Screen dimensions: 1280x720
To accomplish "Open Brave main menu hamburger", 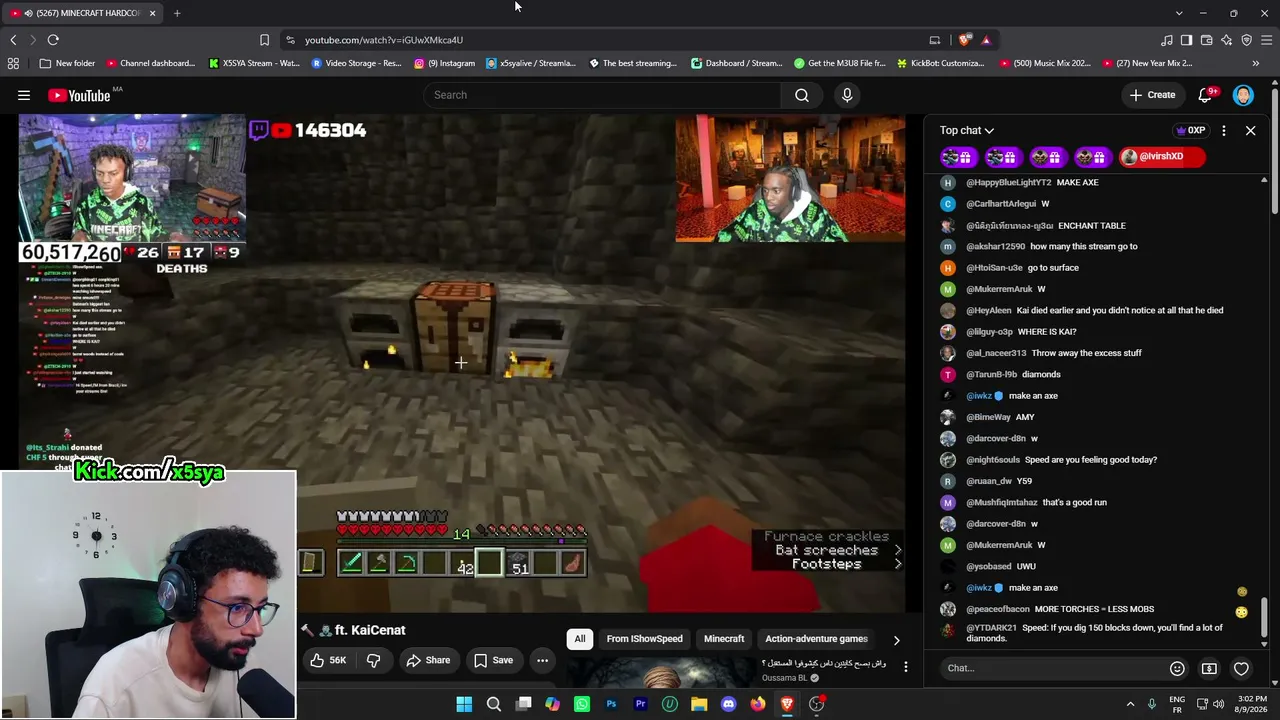I will pos(1266,40).
